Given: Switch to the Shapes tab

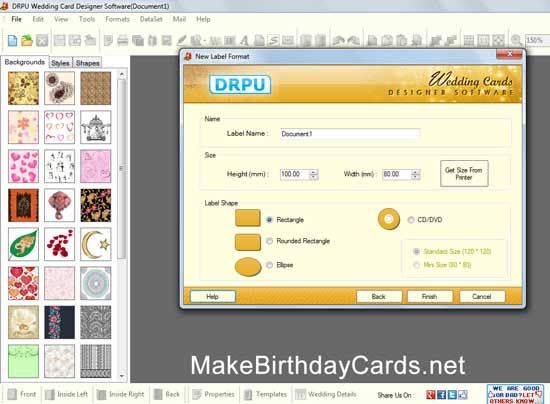Looking at the screenshot, I should [x=88, y=63].
